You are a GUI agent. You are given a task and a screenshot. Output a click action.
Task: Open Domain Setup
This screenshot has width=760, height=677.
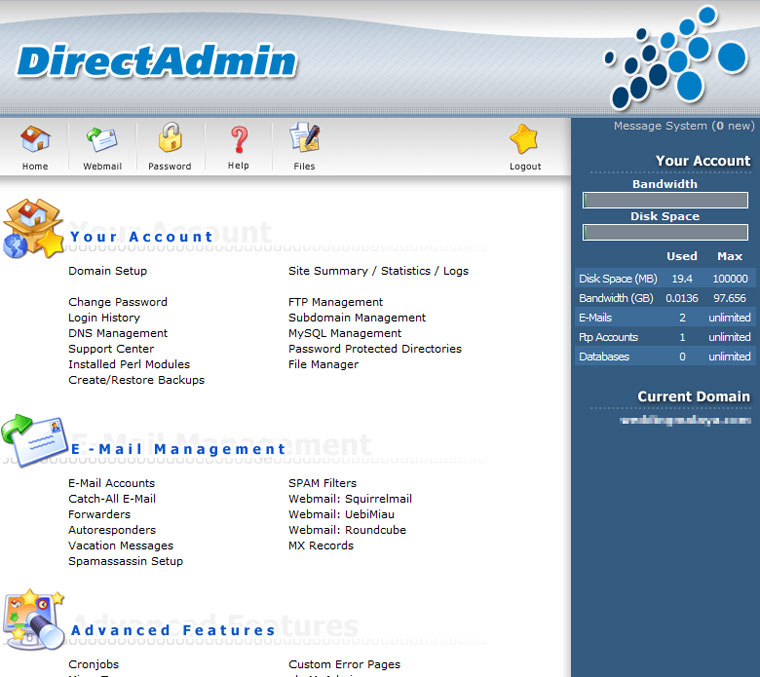click(x=108, y=271)
